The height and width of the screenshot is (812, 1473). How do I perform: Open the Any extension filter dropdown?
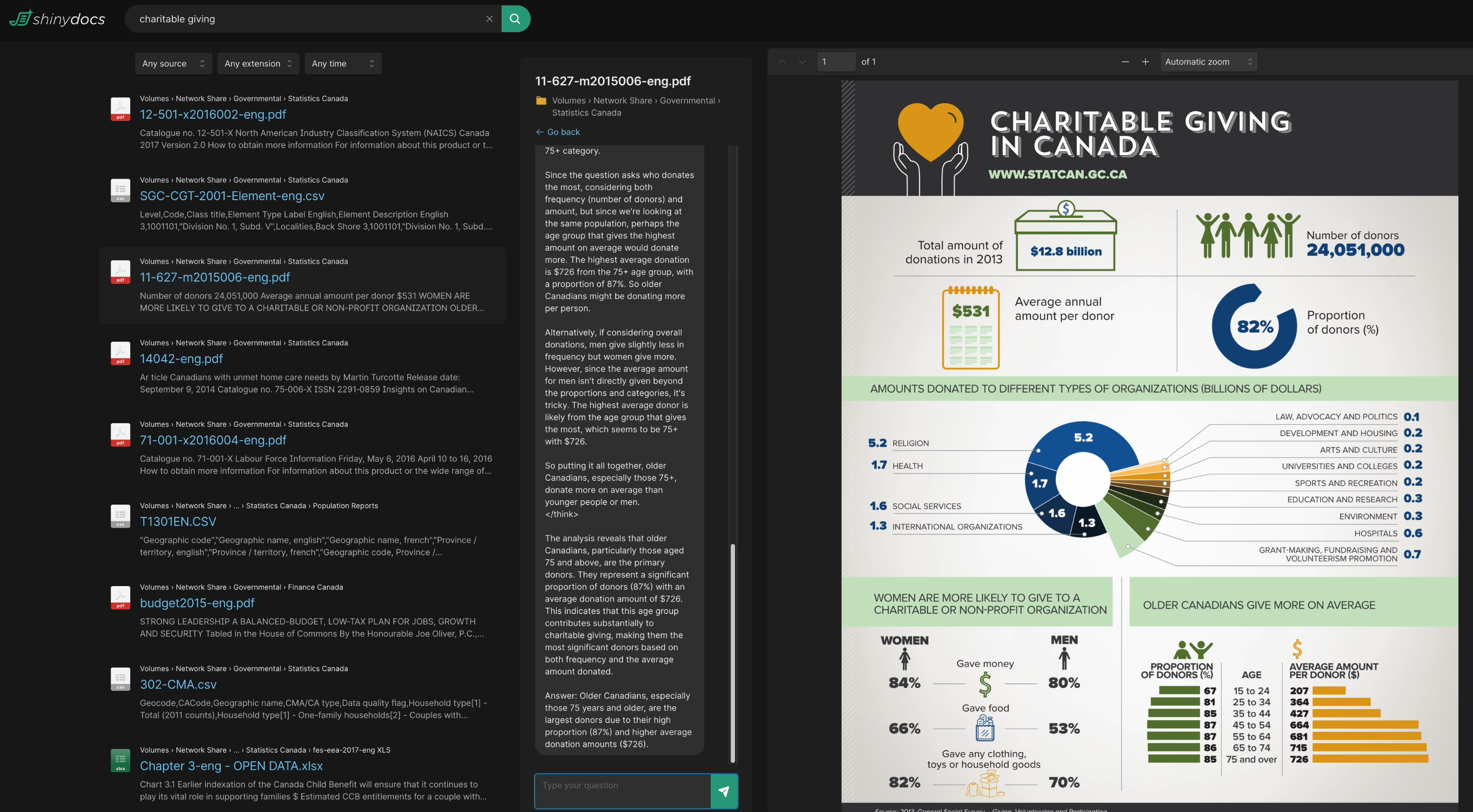258,63
